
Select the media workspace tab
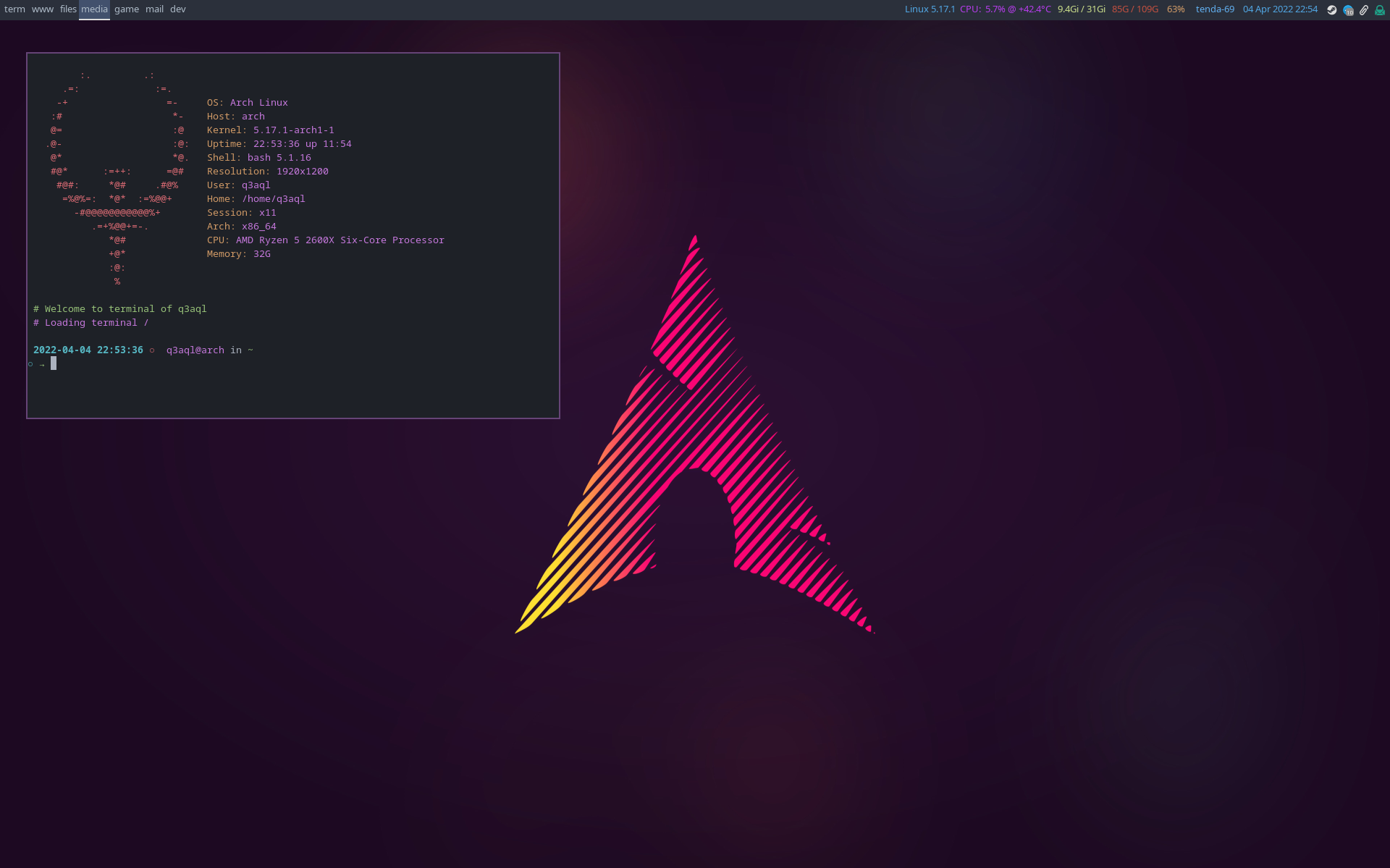[x=94, y=9]
